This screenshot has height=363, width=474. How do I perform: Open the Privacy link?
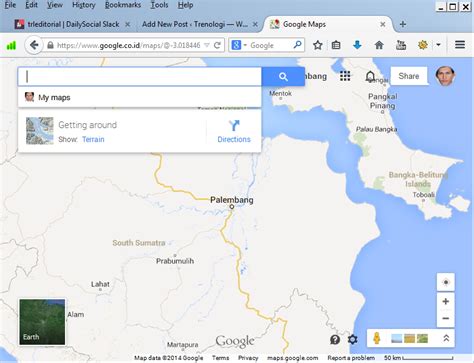coord(248,358)
